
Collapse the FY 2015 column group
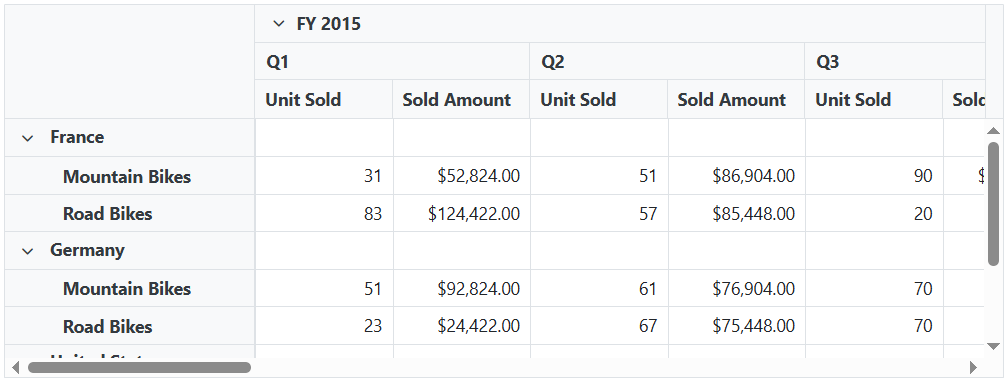(x=278, y=24)
